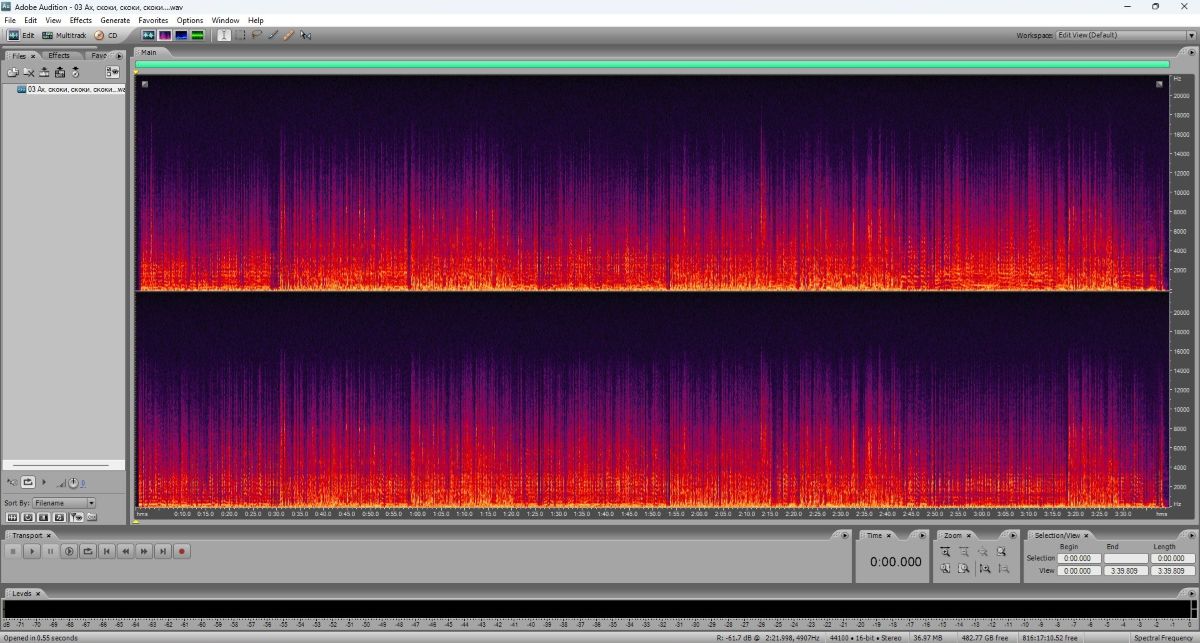
Task: Toggle Full Paths display button
Action: [x=91, y=517]
